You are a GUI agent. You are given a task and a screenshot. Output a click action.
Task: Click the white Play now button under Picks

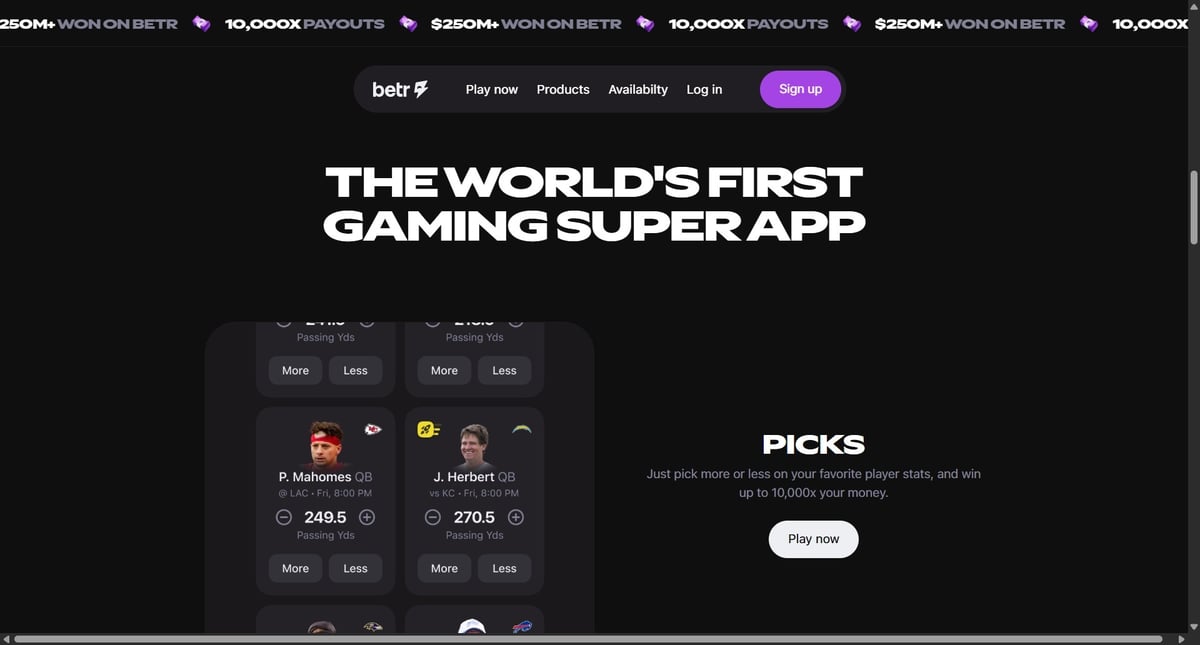tap(814, 539)
